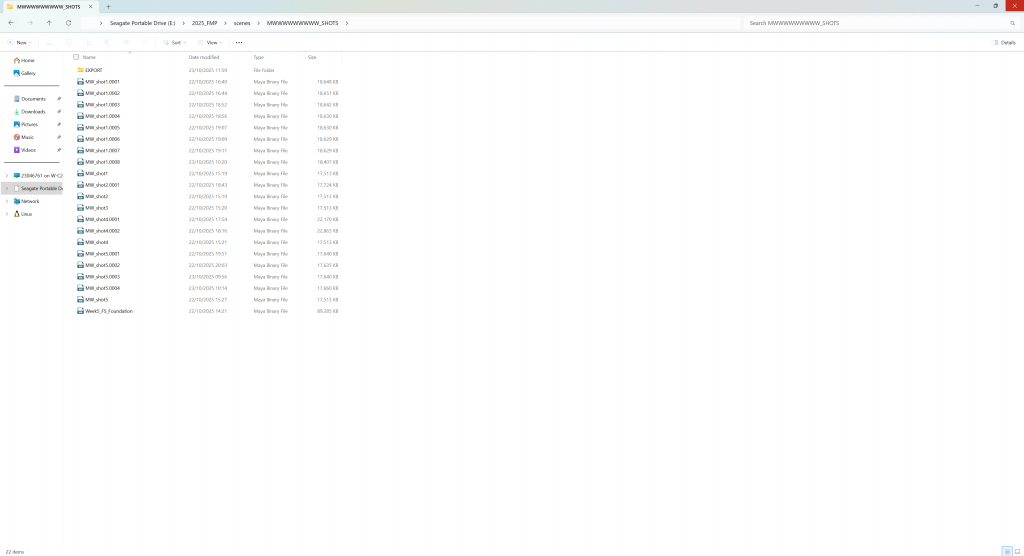This screenshot has width=1024, height=556.
Task: Sort files by Date modified column header
Action: 203,57
